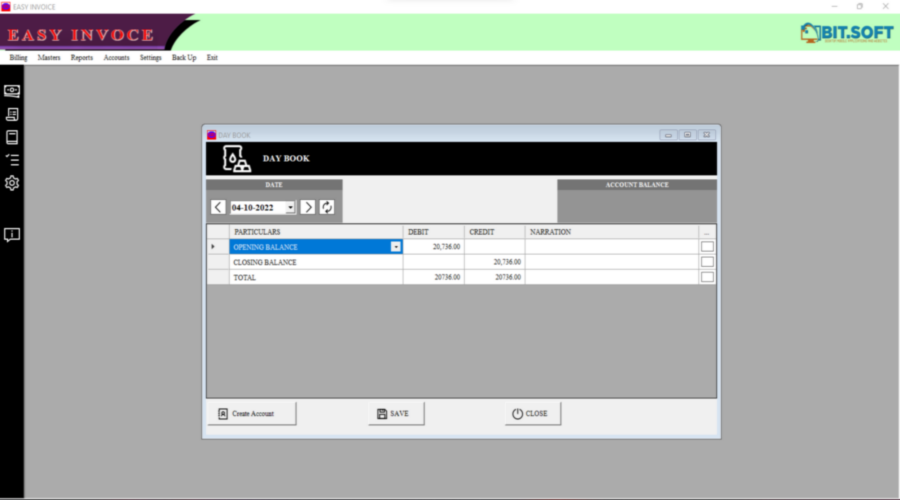
Task: Advance to next date with right arrow
Action: click(x=308, y=207)
